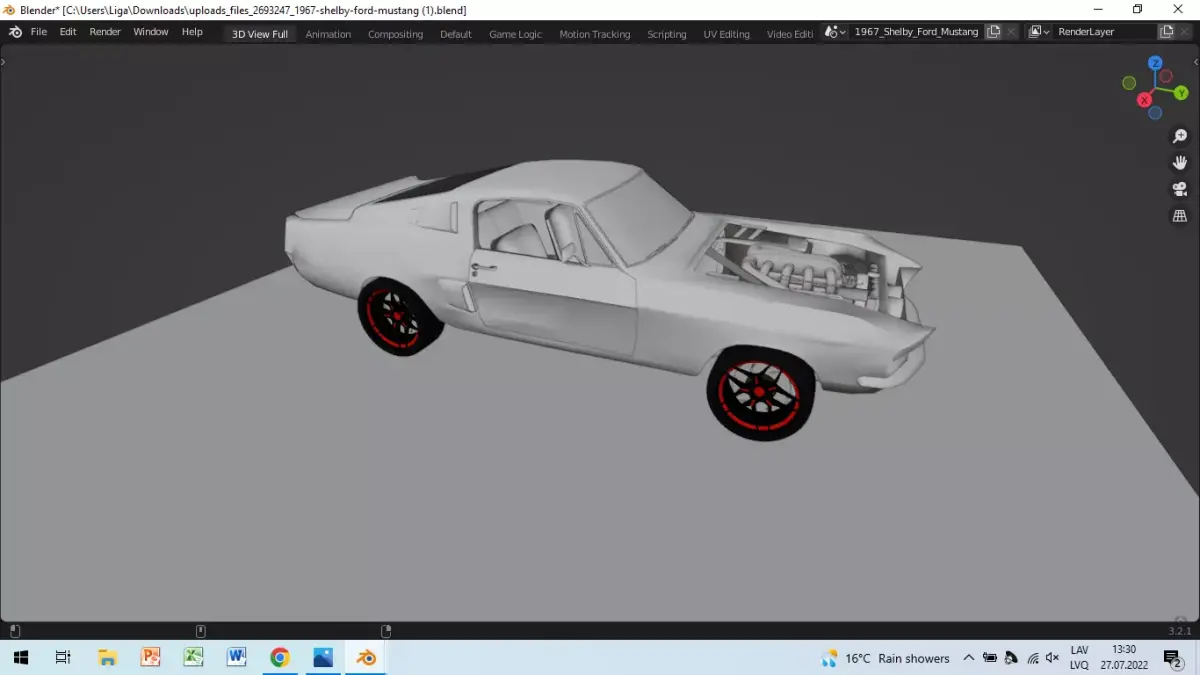The image size is (1200, 675).
Task: Switch to the Scripting workspace tab
Action: tap(666, 34)
